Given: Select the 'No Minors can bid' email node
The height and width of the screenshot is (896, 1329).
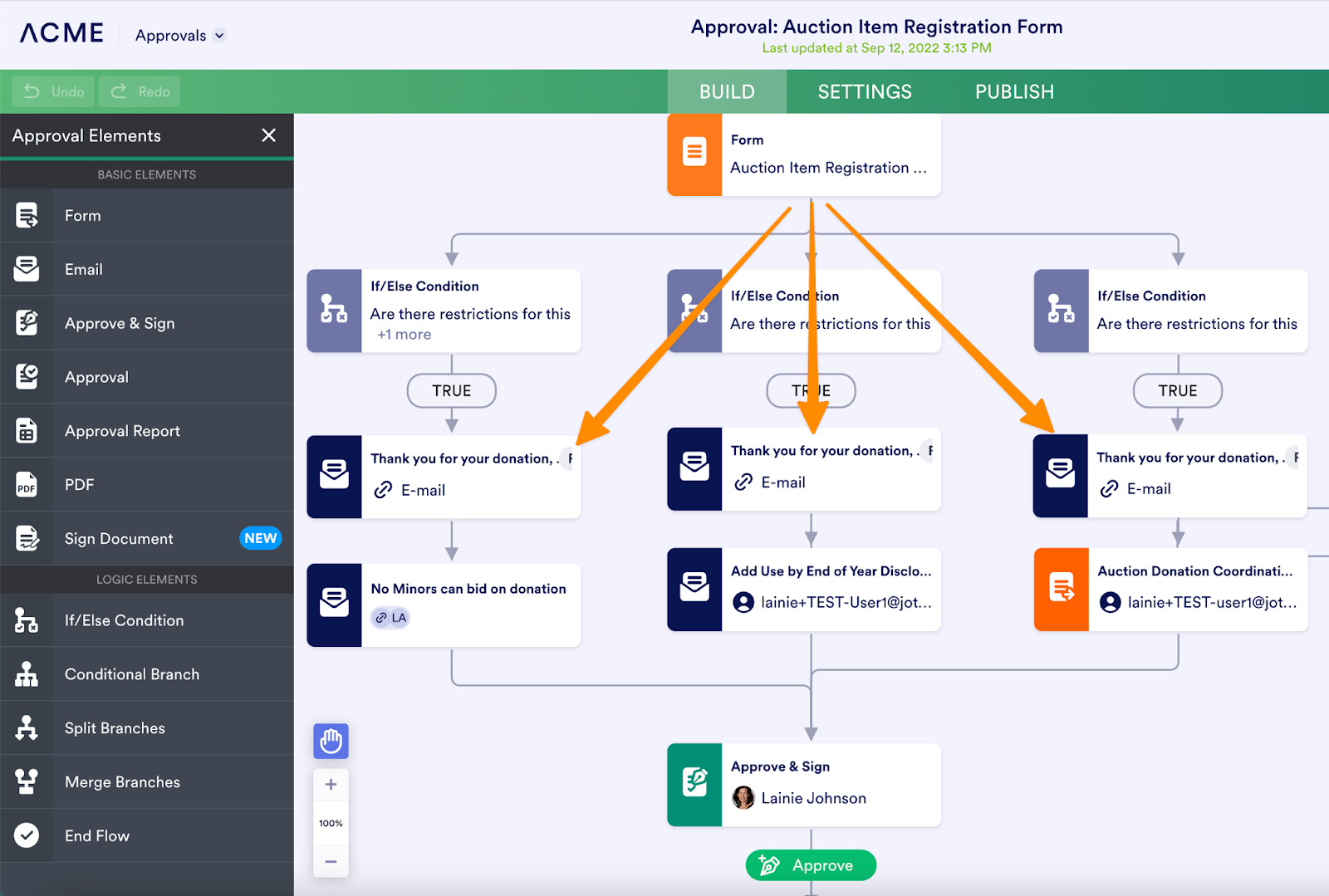Looking at the screenshot, I should [x=444, y=605].
